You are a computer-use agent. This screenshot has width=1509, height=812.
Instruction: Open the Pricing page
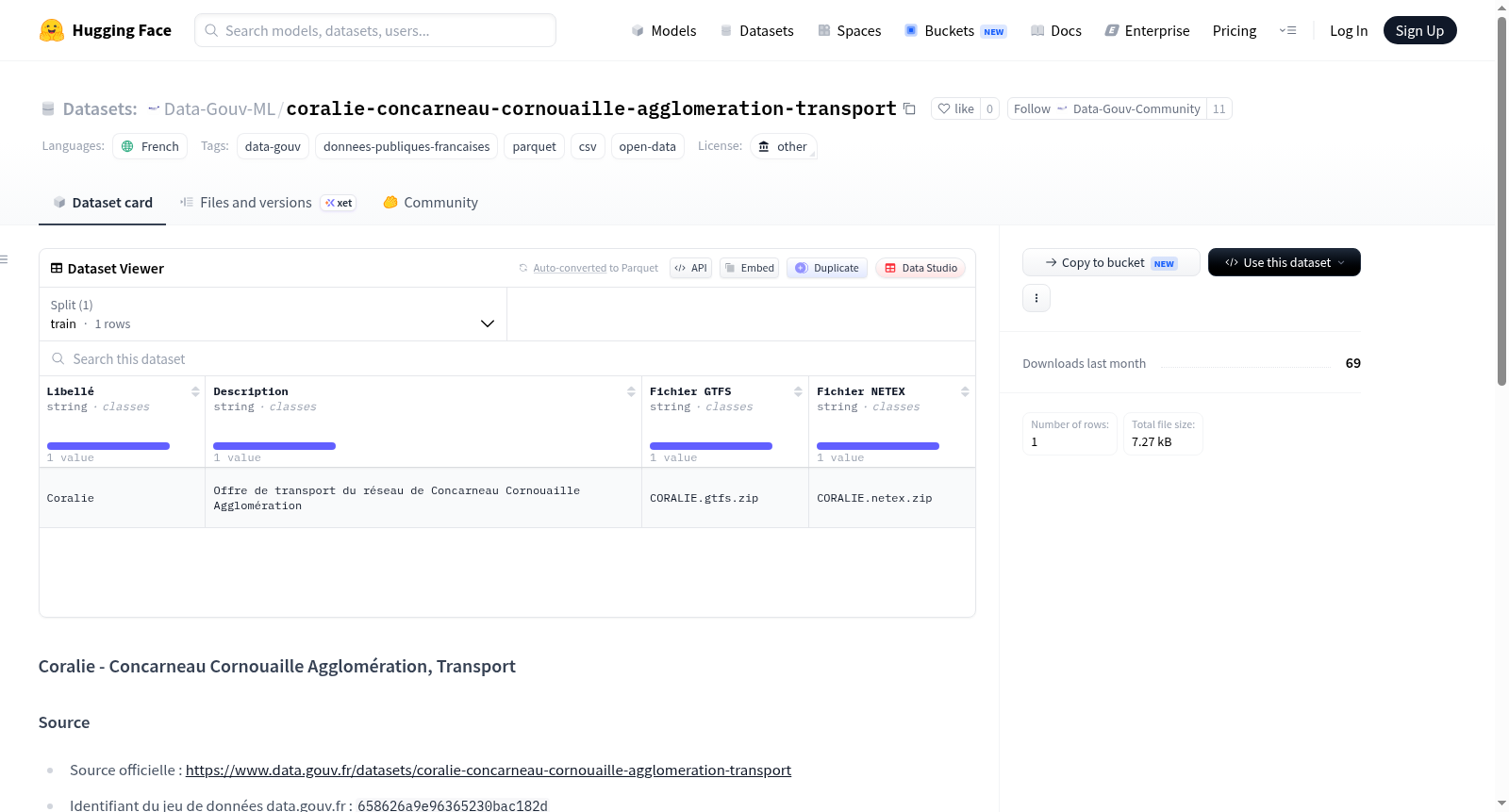[1235, 30]
